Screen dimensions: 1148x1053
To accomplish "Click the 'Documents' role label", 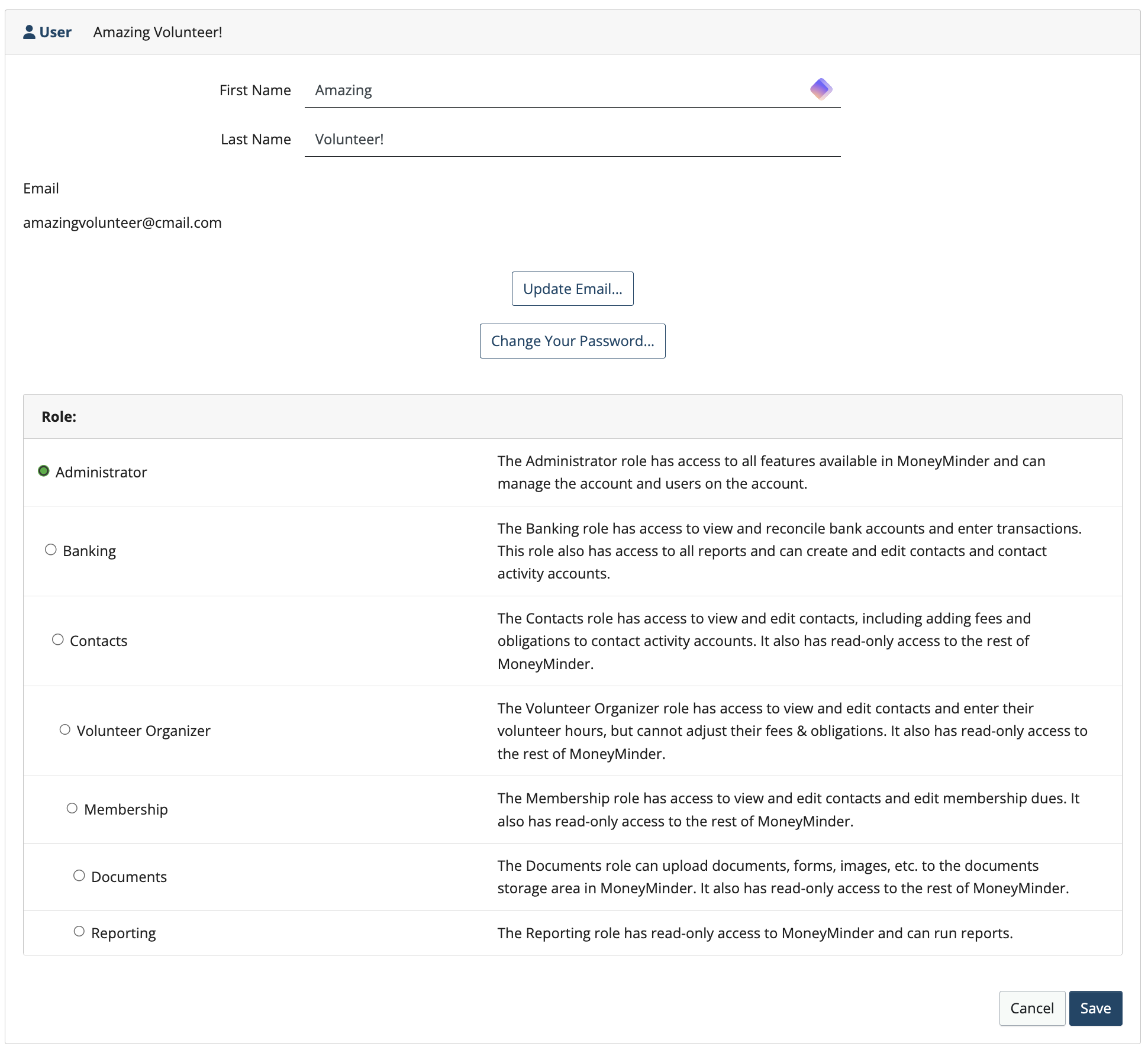I will coord(129,877).
